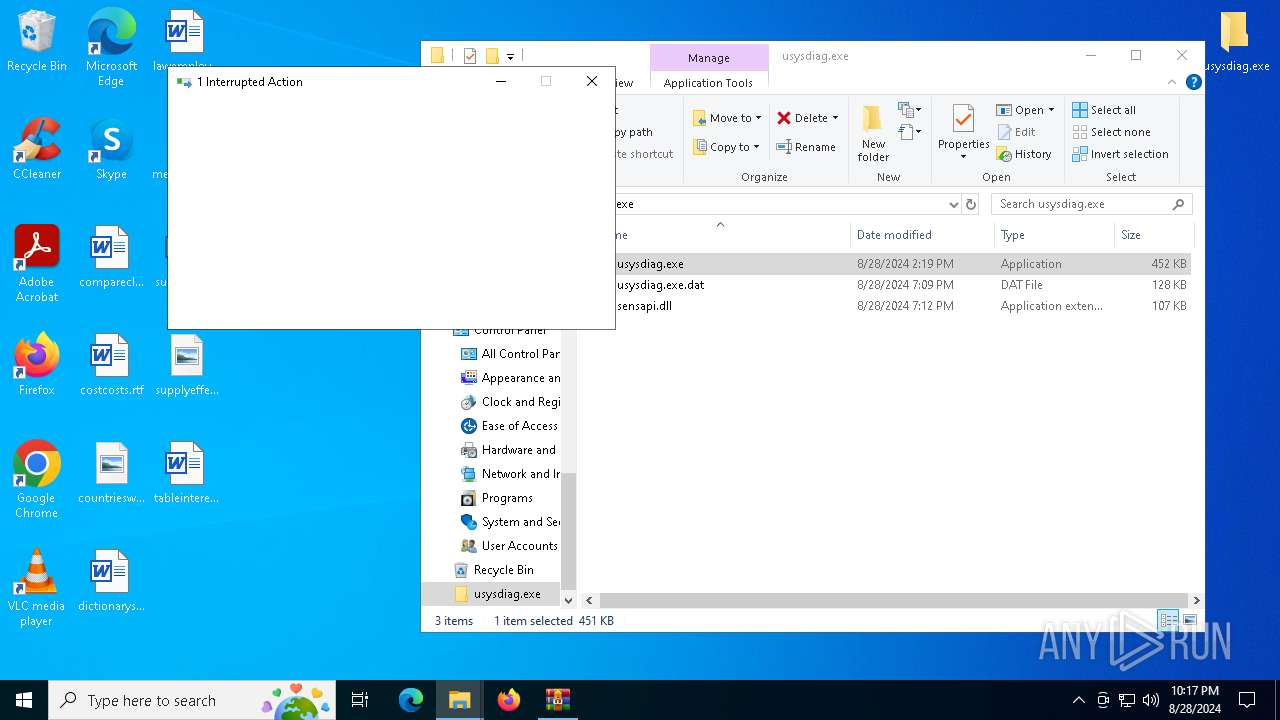Choose Select none in the Select group
The width and height of the screenshot is (1280, 720).
pos(1111,132)
